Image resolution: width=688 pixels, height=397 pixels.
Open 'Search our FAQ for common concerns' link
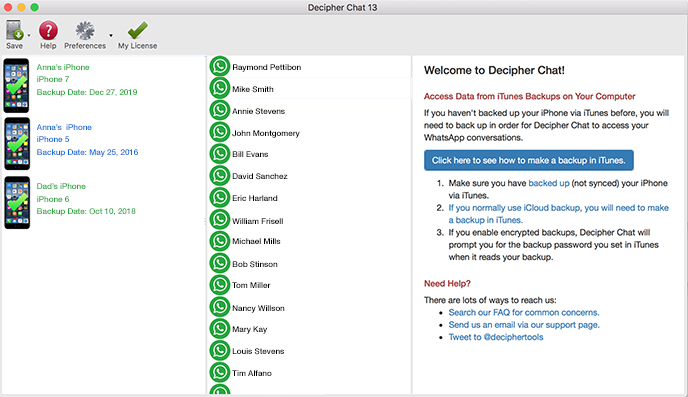point(523,312)
